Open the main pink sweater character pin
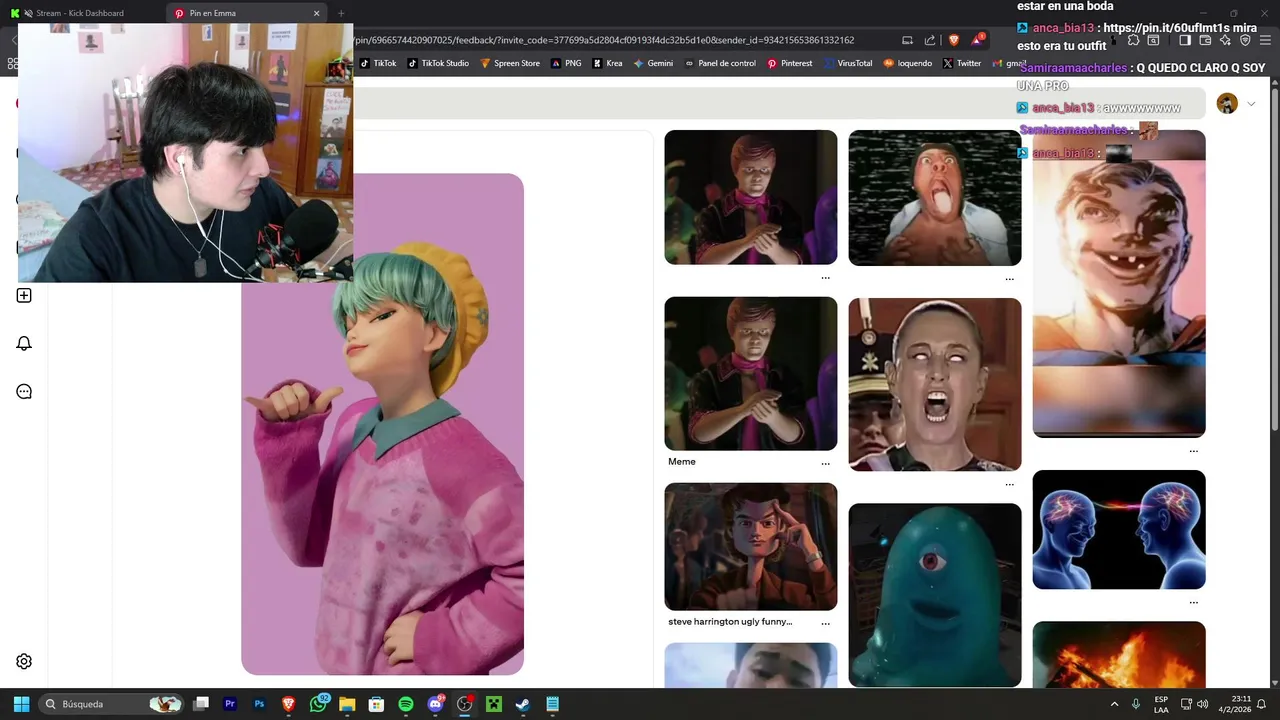 point(382,425)
